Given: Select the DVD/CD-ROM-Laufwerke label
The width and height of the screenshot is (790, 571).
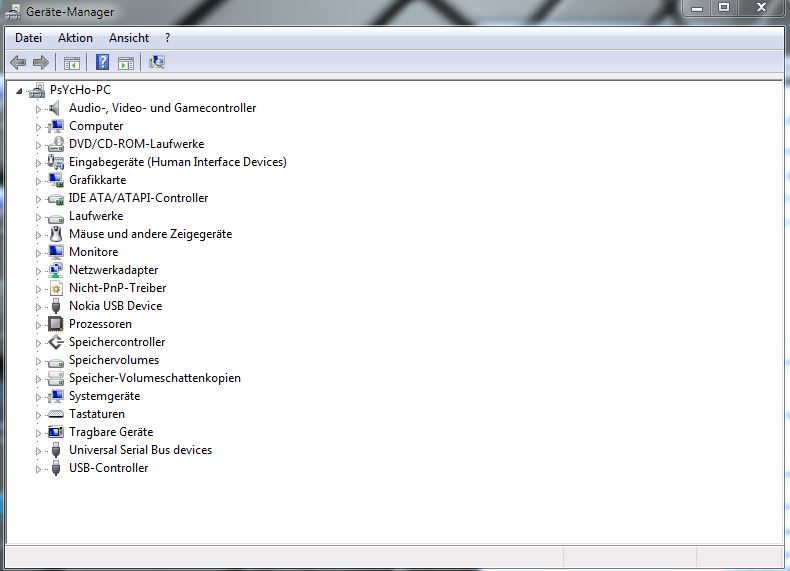Looking at the screenshot, I should (x=137, y=144).
